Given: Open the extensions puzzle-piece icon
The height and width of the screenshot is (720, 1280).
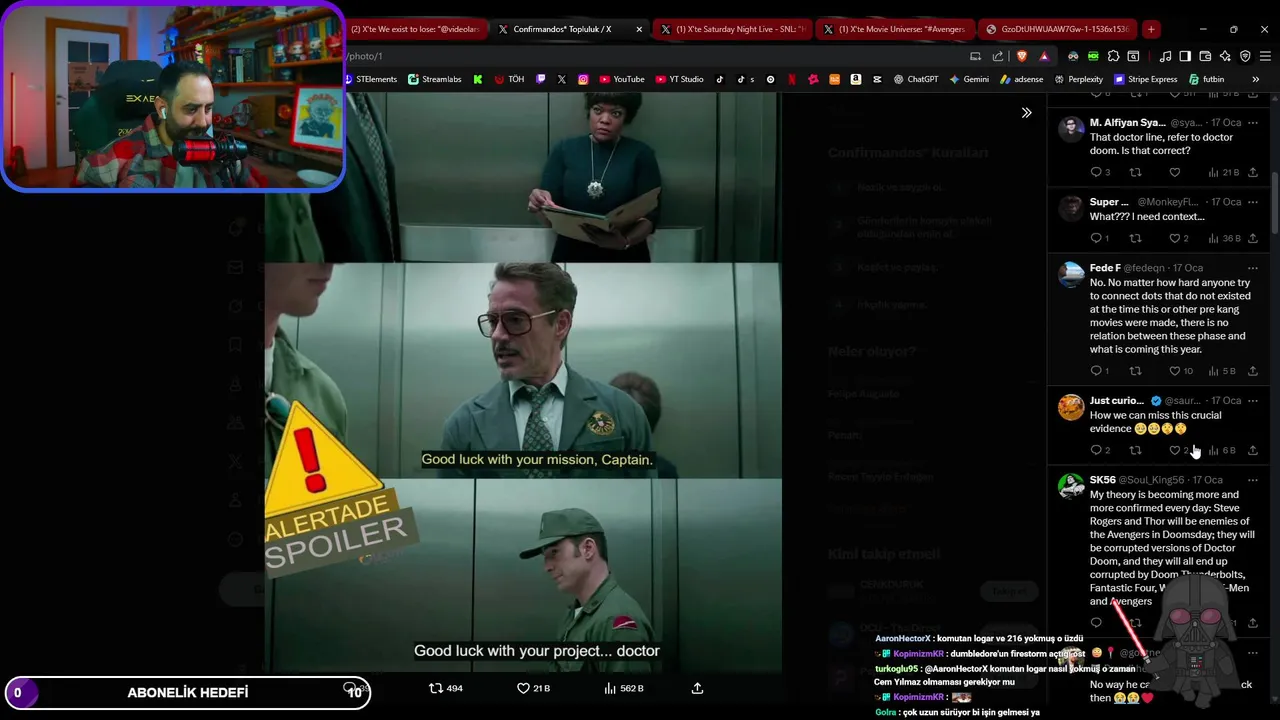Looking at the screenshot, I should click(1113, 56).
